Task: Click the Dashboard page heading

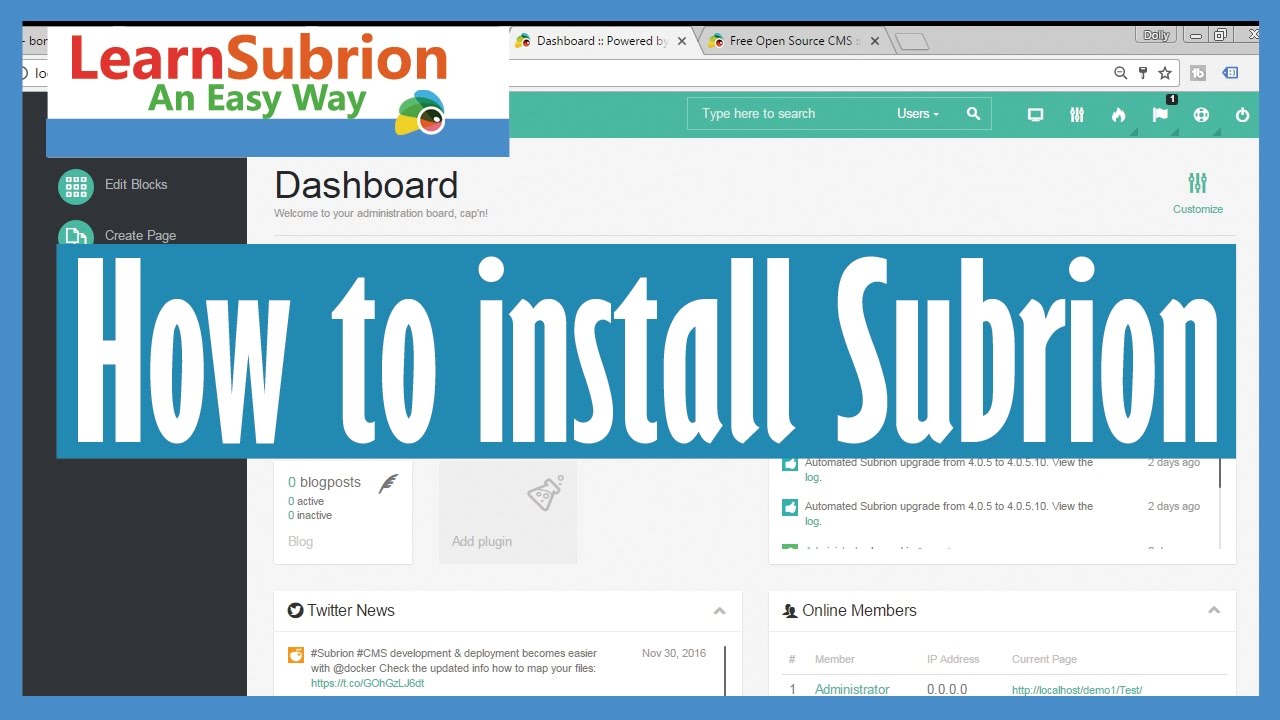Action: (x=366, y=185)
